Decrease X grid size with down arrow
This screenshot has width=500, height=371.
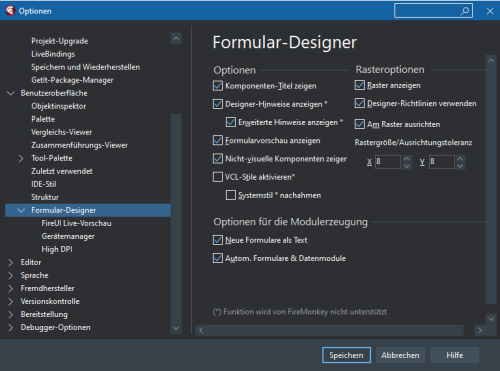tap(407, 166)
